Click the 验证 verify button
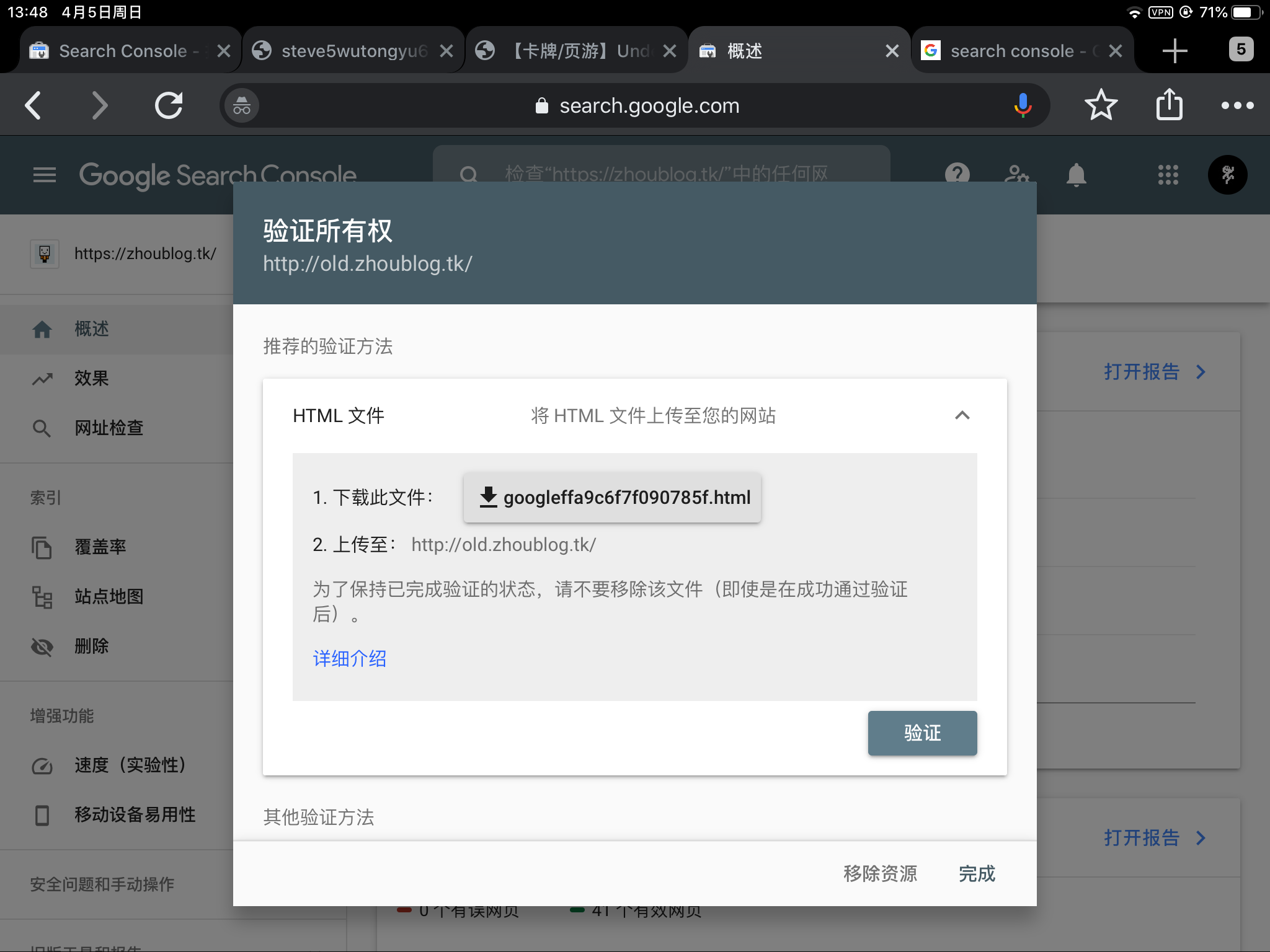 [922, 733]
